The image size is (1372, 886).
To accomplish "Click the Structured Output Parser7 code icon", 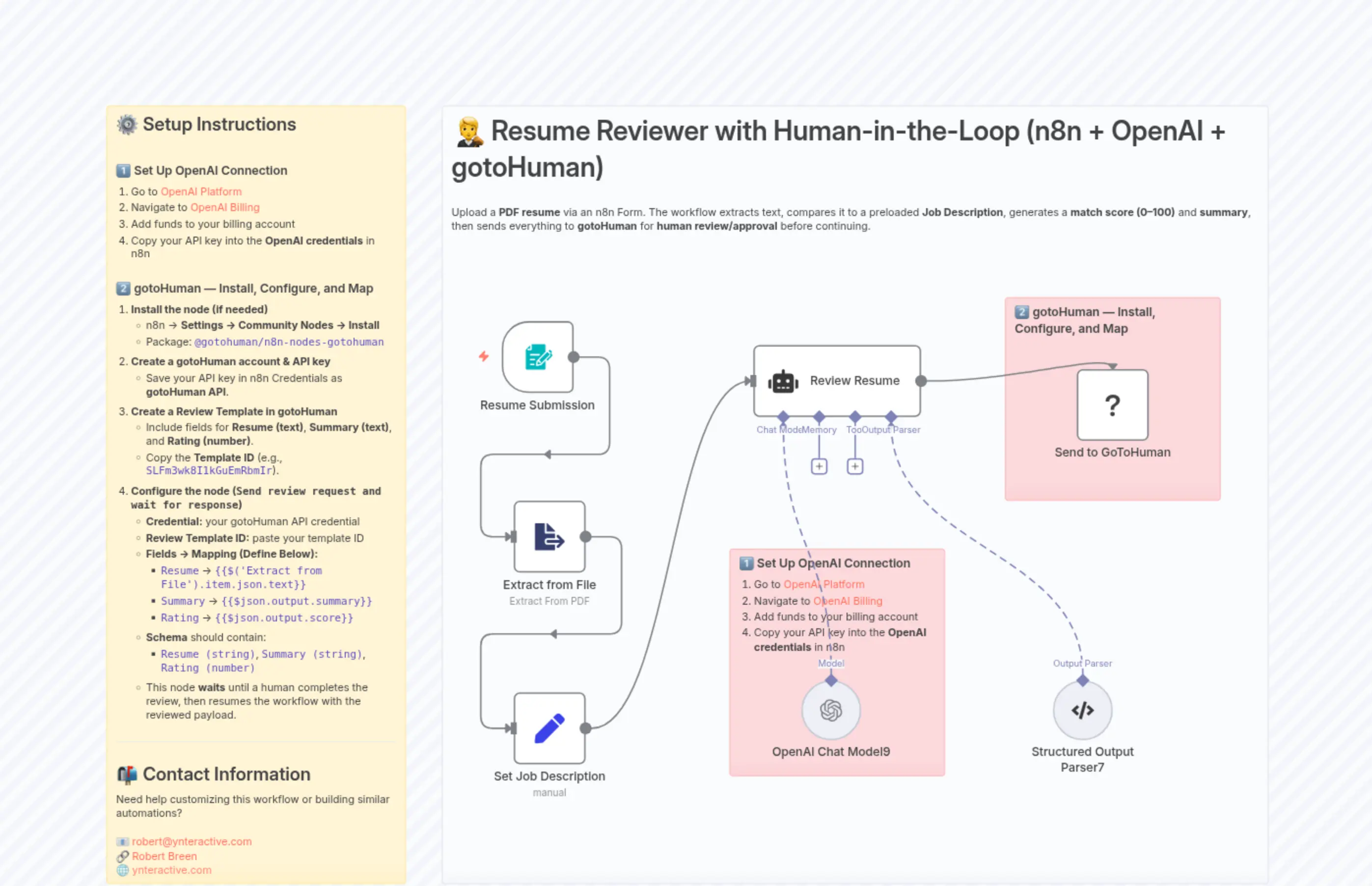I will (x=1082, y=710).
